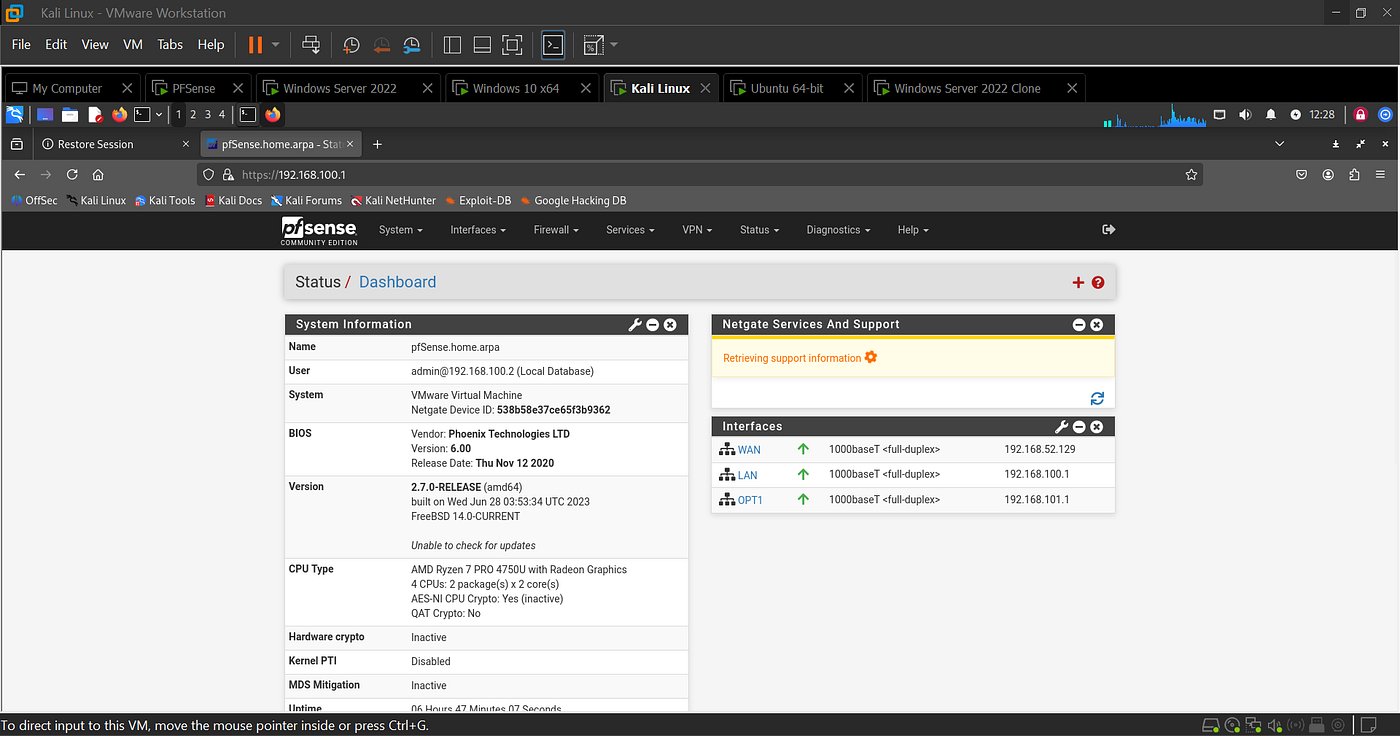Open the dashboard help question mark icon
The width and height of the screenshot is (1400, 736).
tap(1098, 283)
